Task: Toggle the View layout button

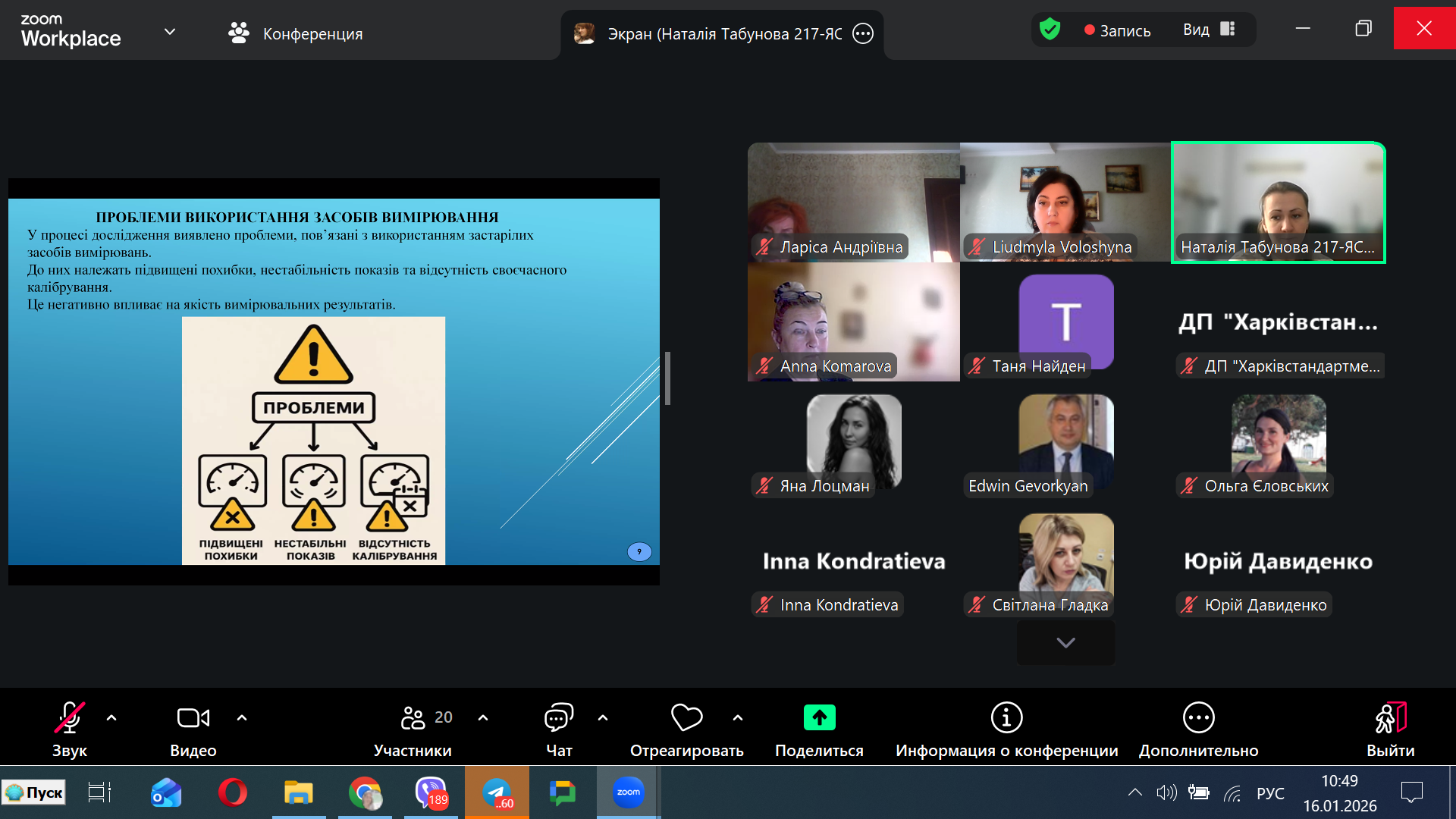Action: pos(1210,30)
